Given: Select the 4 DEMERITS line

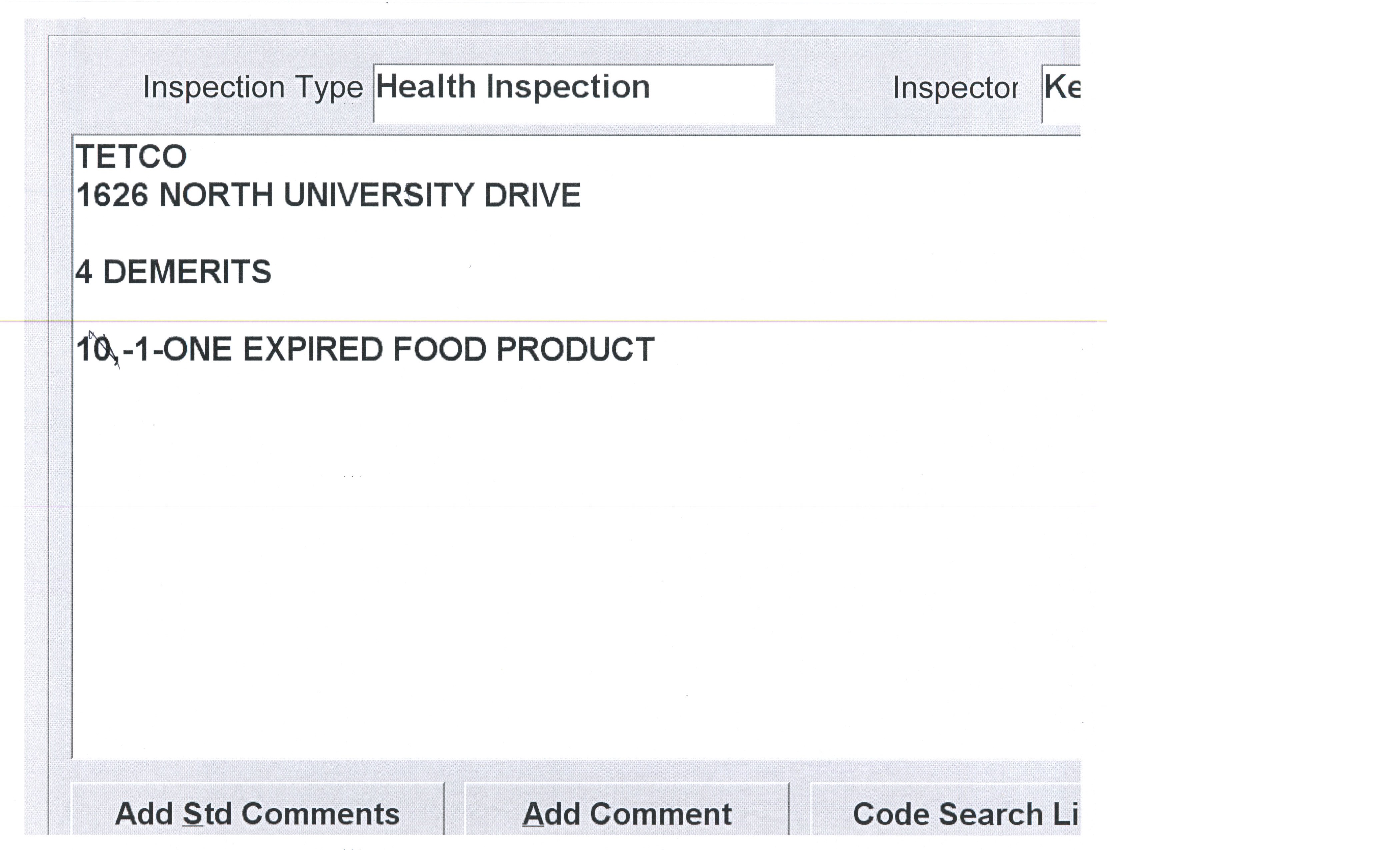Looking at the screenshot, I should 173,272.
